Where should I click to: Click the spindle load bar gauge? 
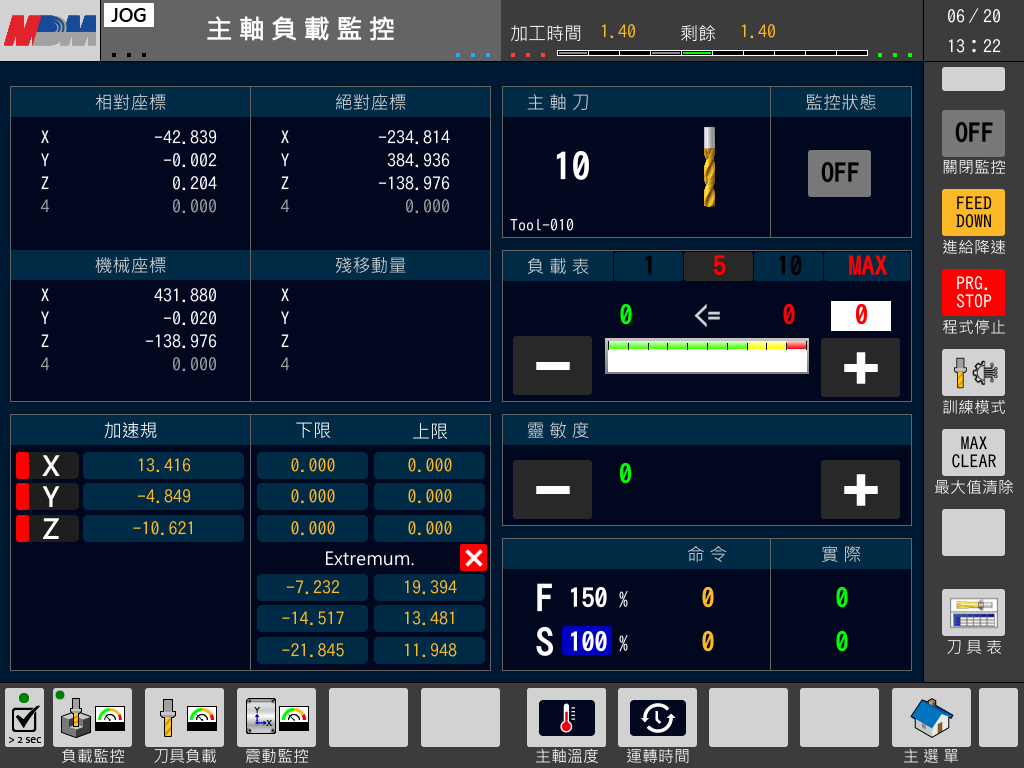[x=706, y=356]
